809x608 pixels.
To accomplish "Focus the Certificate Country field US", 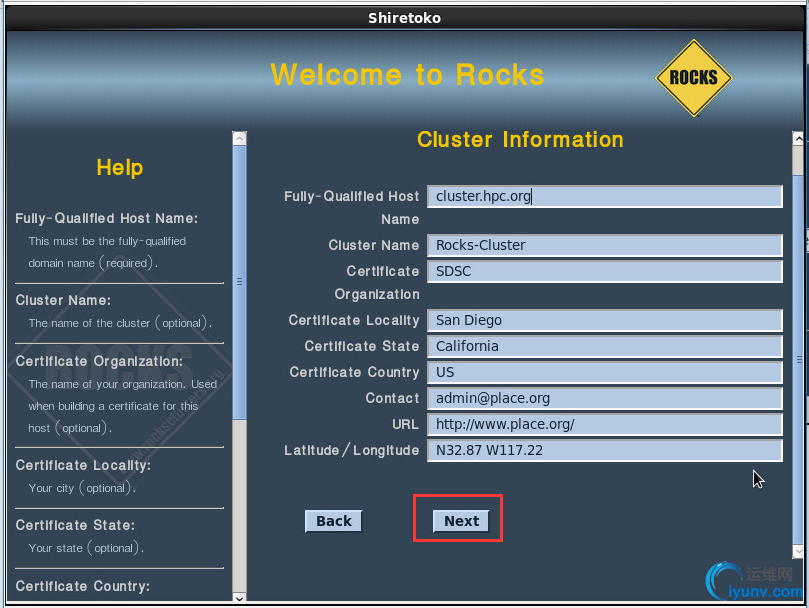I will pos(605,372).
